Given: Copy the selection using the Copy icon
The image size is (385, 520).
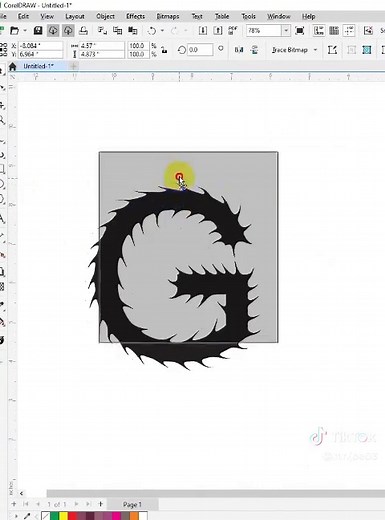Looking at the screenshot, I should pyautogui.click(x=117, y=31).
